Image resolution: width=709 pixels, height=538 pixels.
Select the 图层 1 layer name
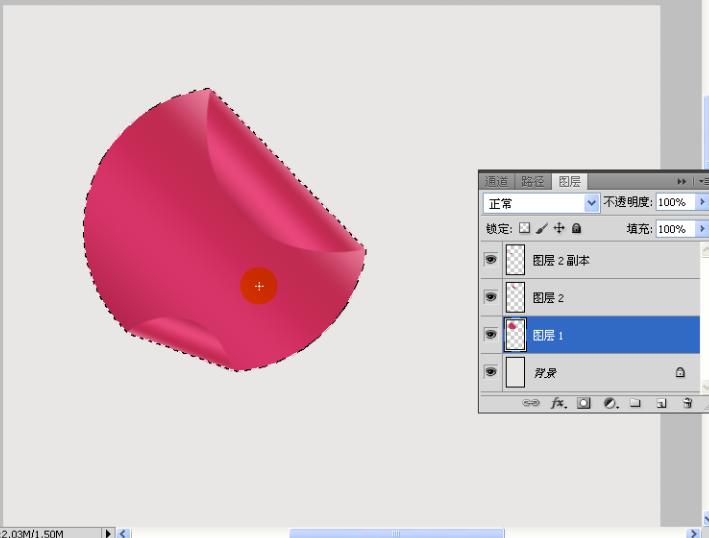pyautogui.click(x=548, y=335)
